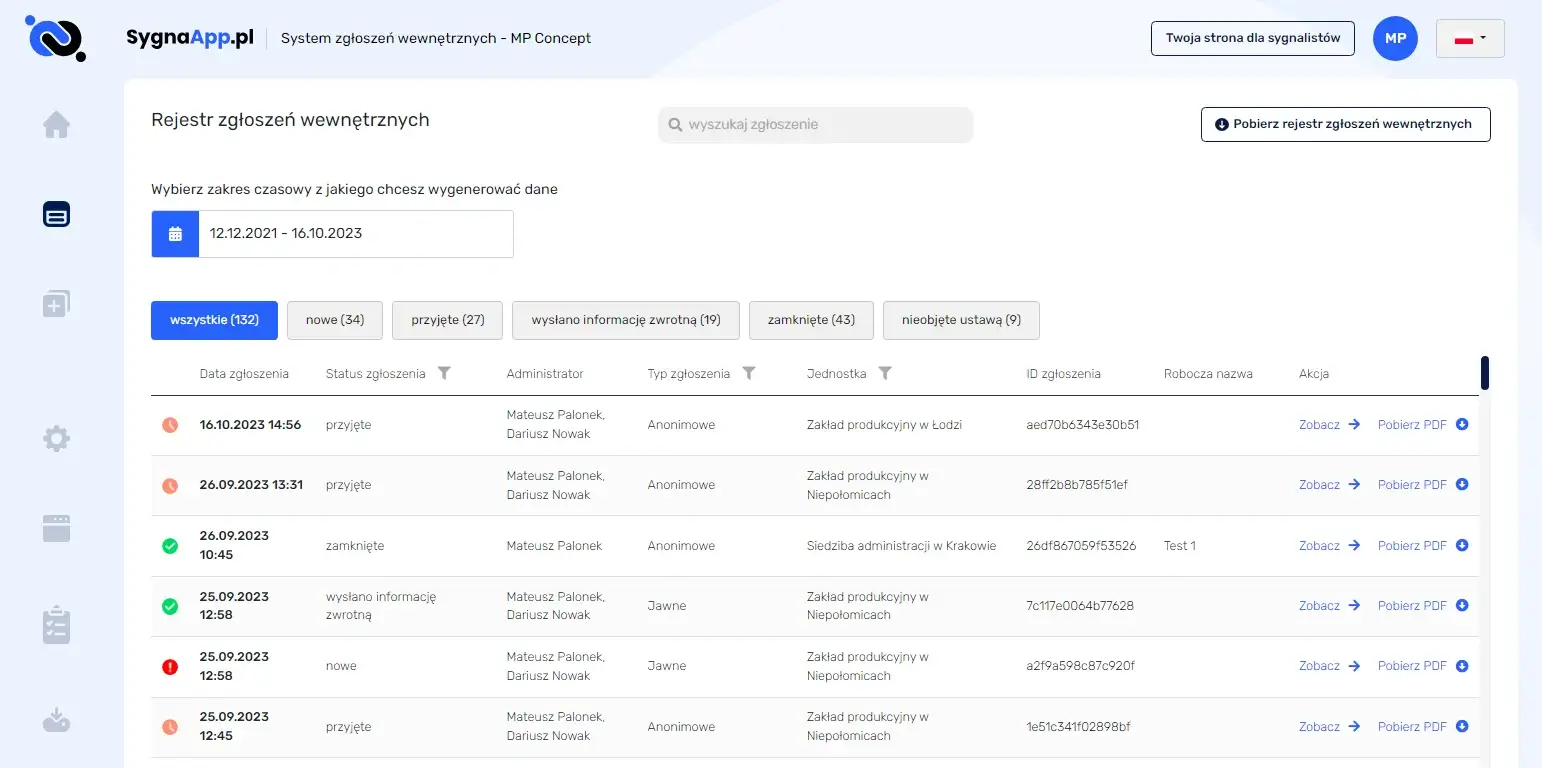
Task: Open the language flag dropdown
Action: pyautogui.click(x=1470, y=39)
